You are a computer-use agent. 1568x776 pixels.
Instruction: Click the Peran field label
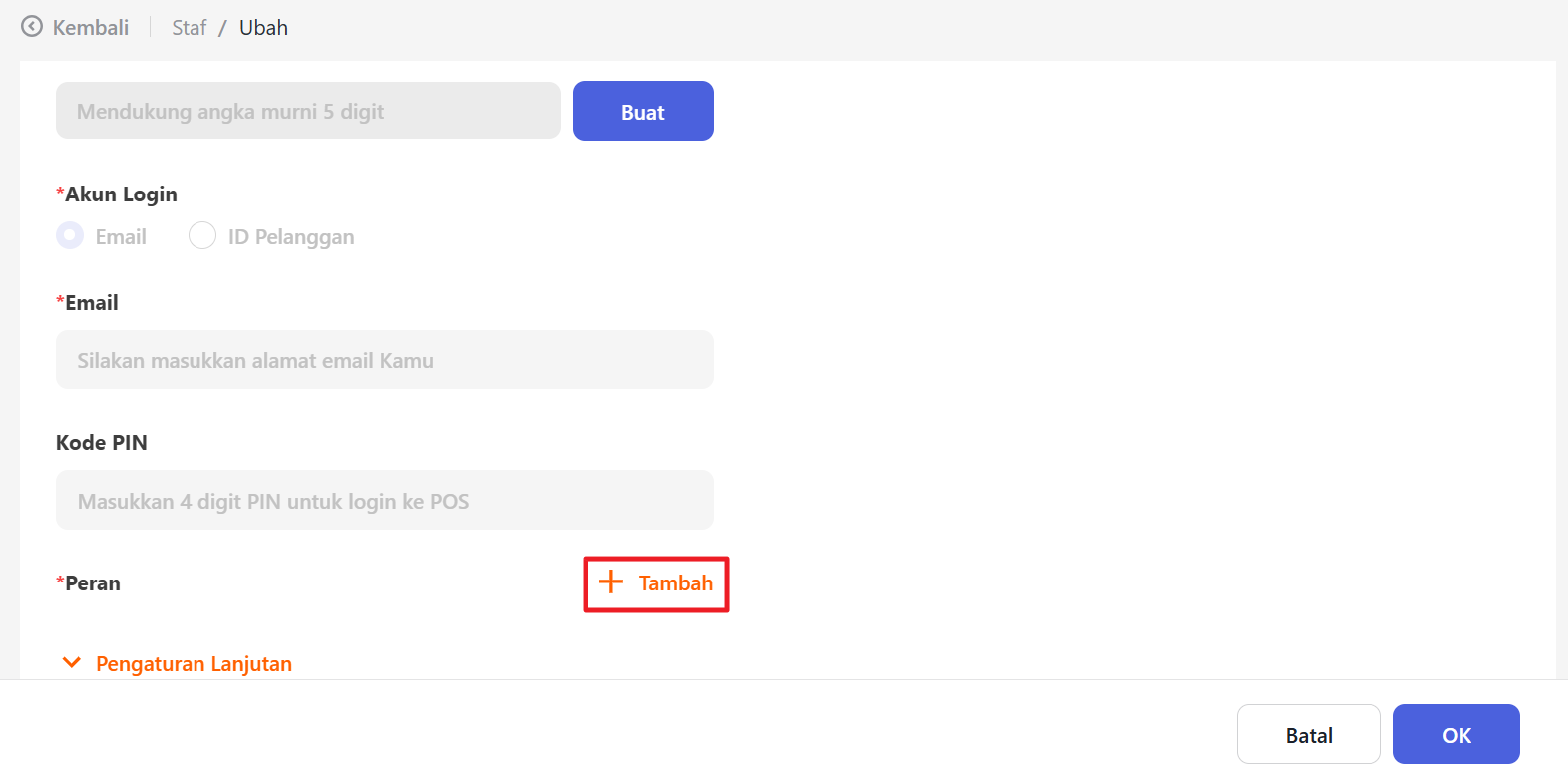pos(92,583)
